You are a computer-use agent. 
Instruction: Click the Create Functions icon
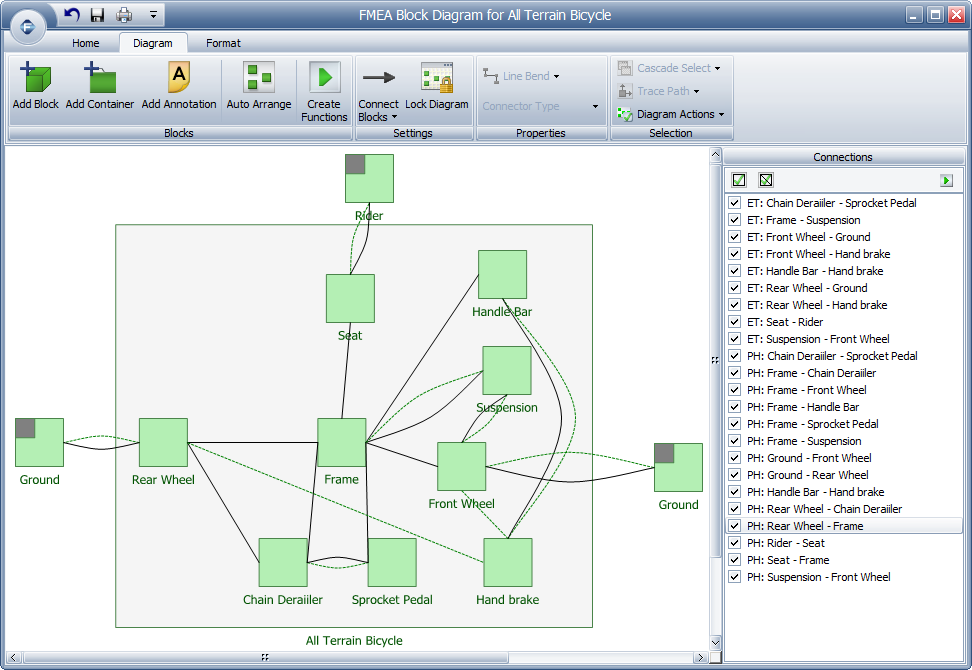pos(324,79)
